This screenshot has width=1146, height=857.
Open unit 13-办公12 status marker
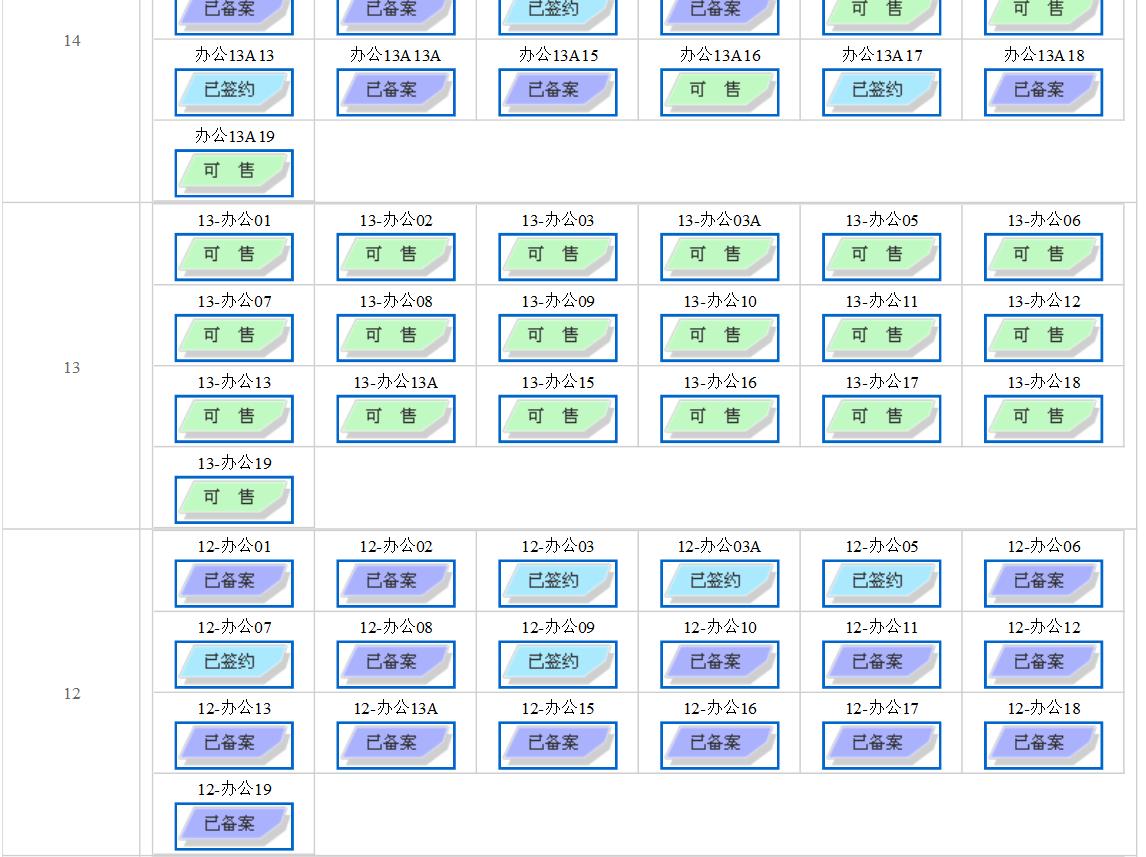tap(1043, 336)
